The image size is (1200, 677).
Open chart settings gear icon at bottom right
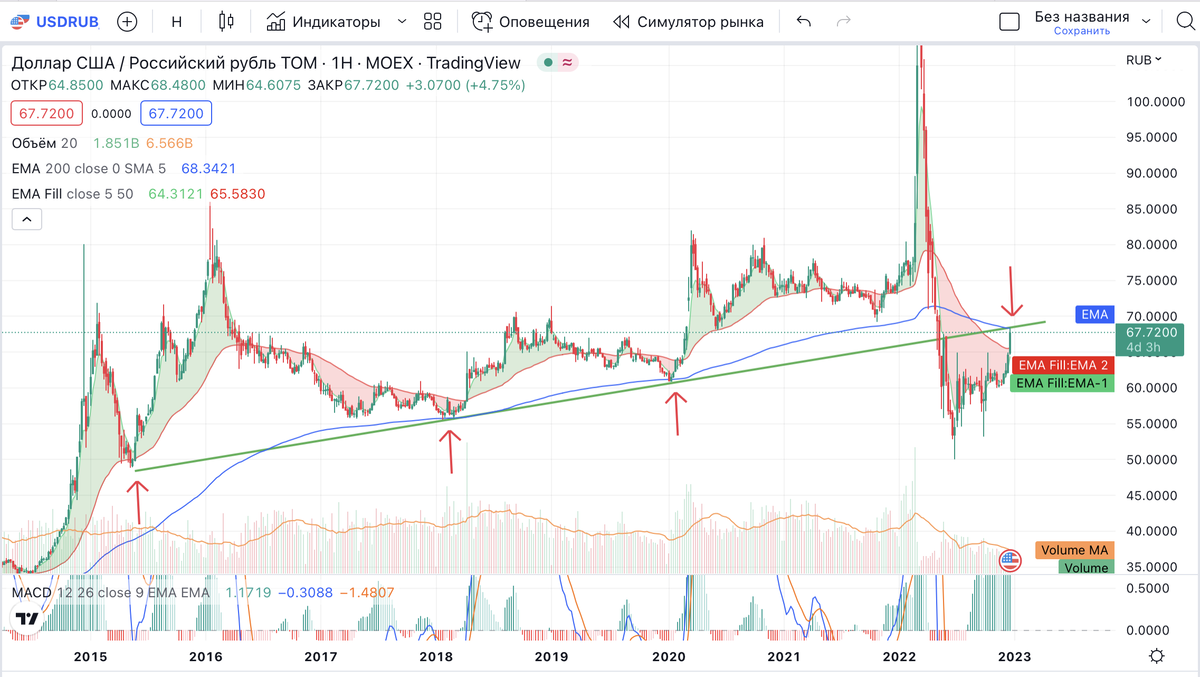[1157, 656]
